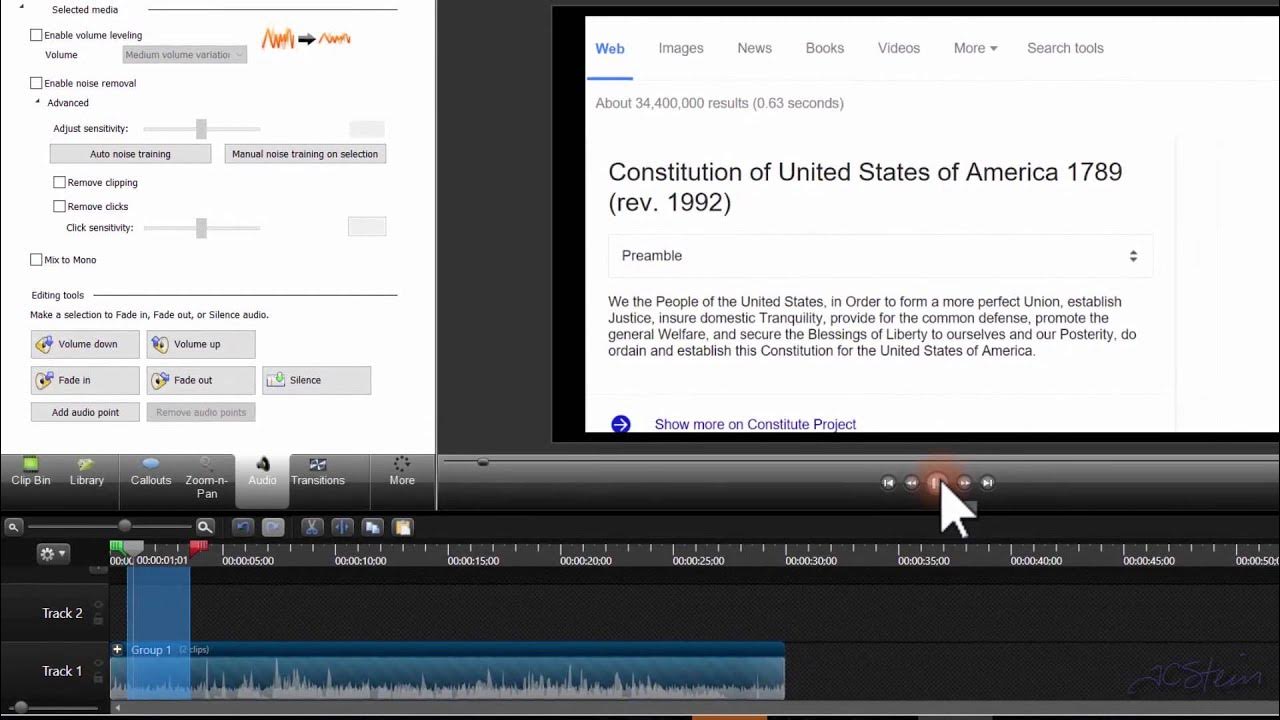Expand Group 1 with the plus icon

tap(117, 650)
